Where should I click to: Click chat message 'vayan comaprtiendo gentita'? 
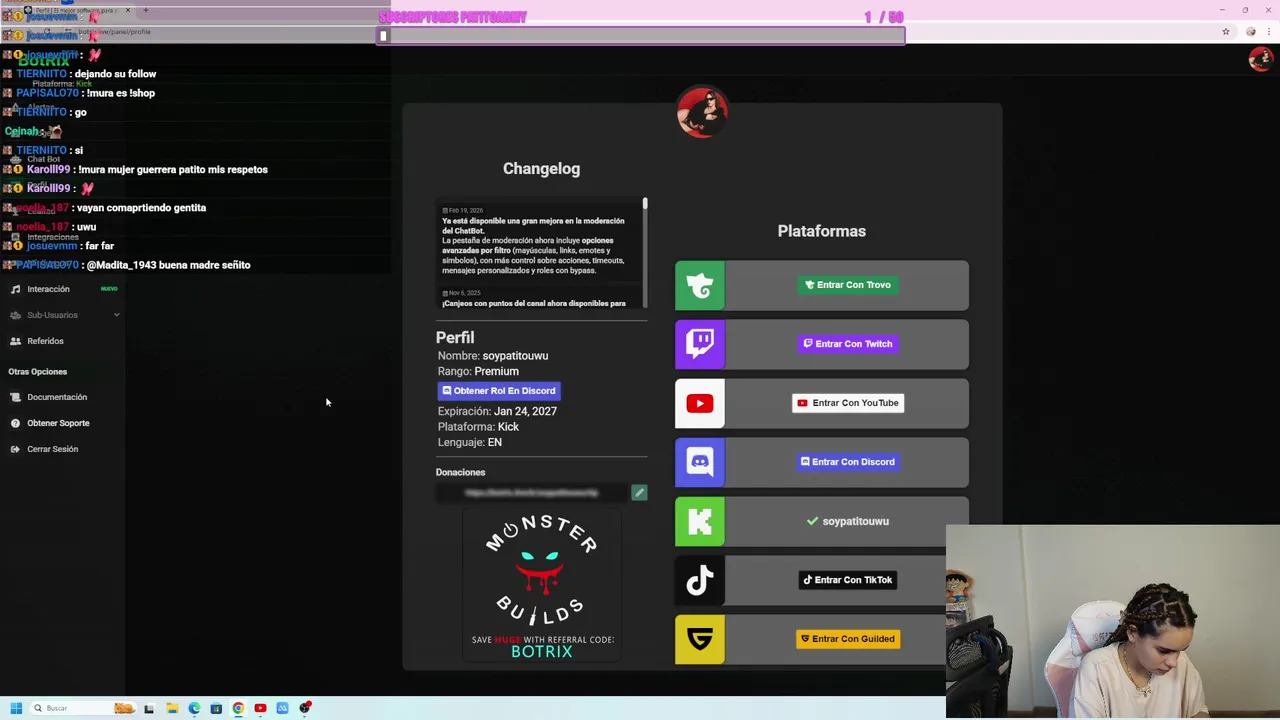(x=142, y=208)
